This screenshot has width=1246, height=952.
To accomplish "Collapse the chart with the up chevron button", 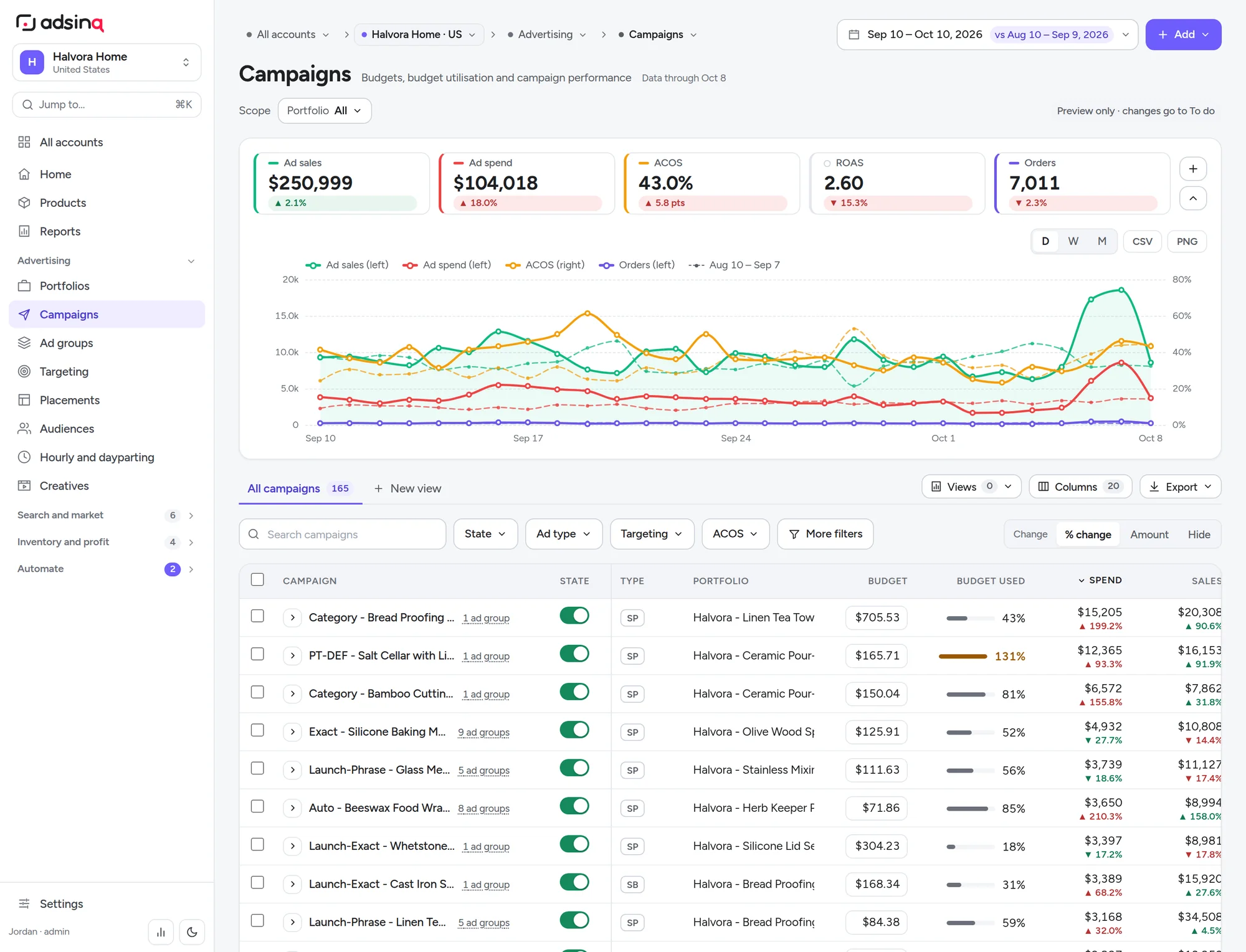I will 1193,198.
